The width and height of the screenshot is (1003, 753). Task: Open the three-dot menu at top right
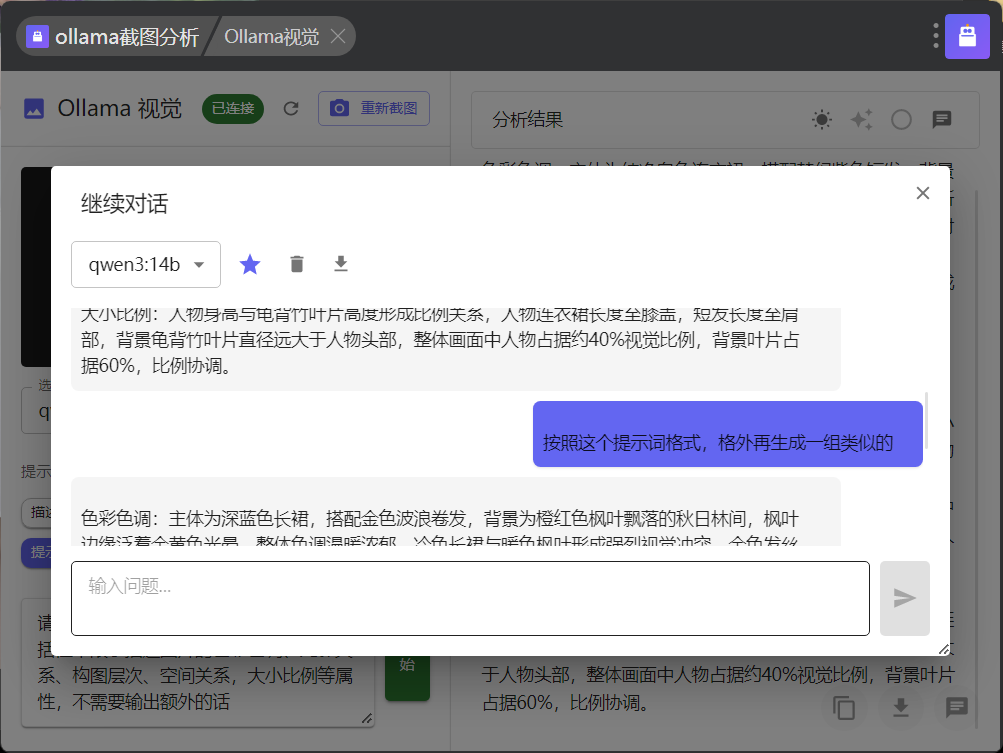coord(935,37)
